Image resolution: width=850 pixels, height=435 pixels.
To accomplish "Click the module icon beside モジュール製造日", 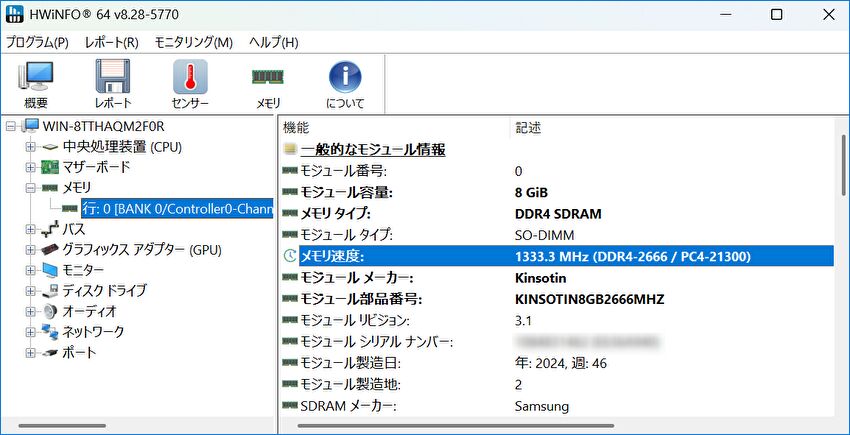I will (x=290, y=363).
